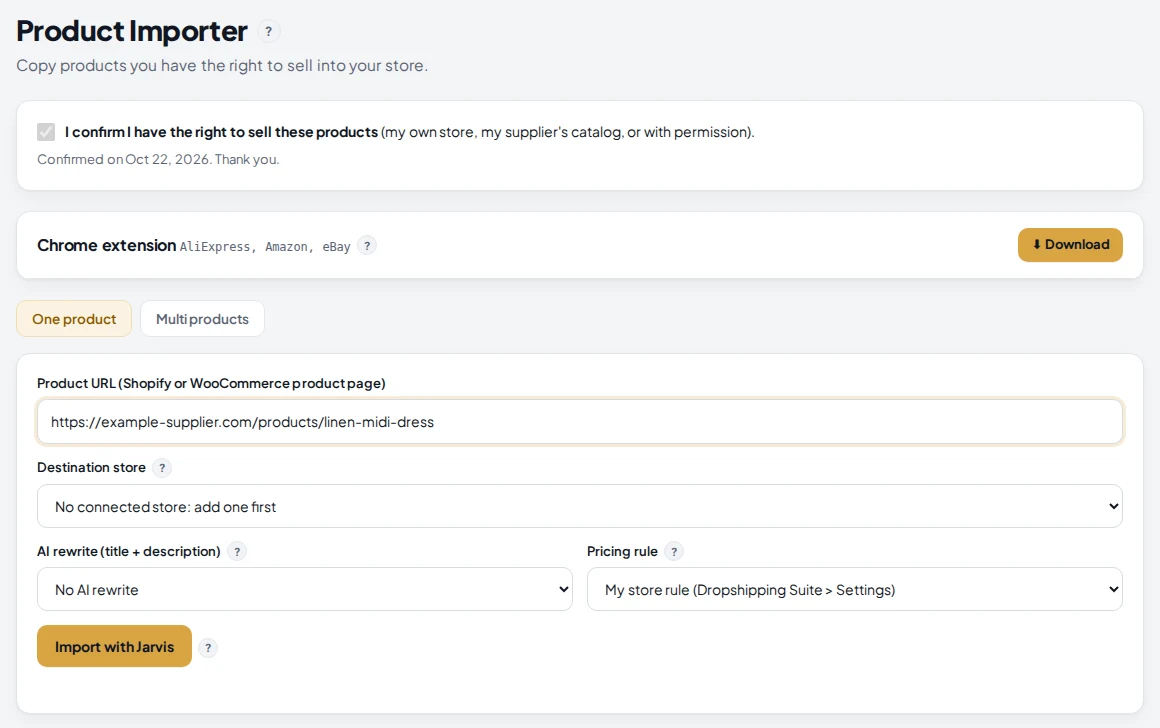The width and height of the screenshot is (1160, 728).
Task: Click the 'Copy products you have the right' subtitle
Action: (222, 66)
